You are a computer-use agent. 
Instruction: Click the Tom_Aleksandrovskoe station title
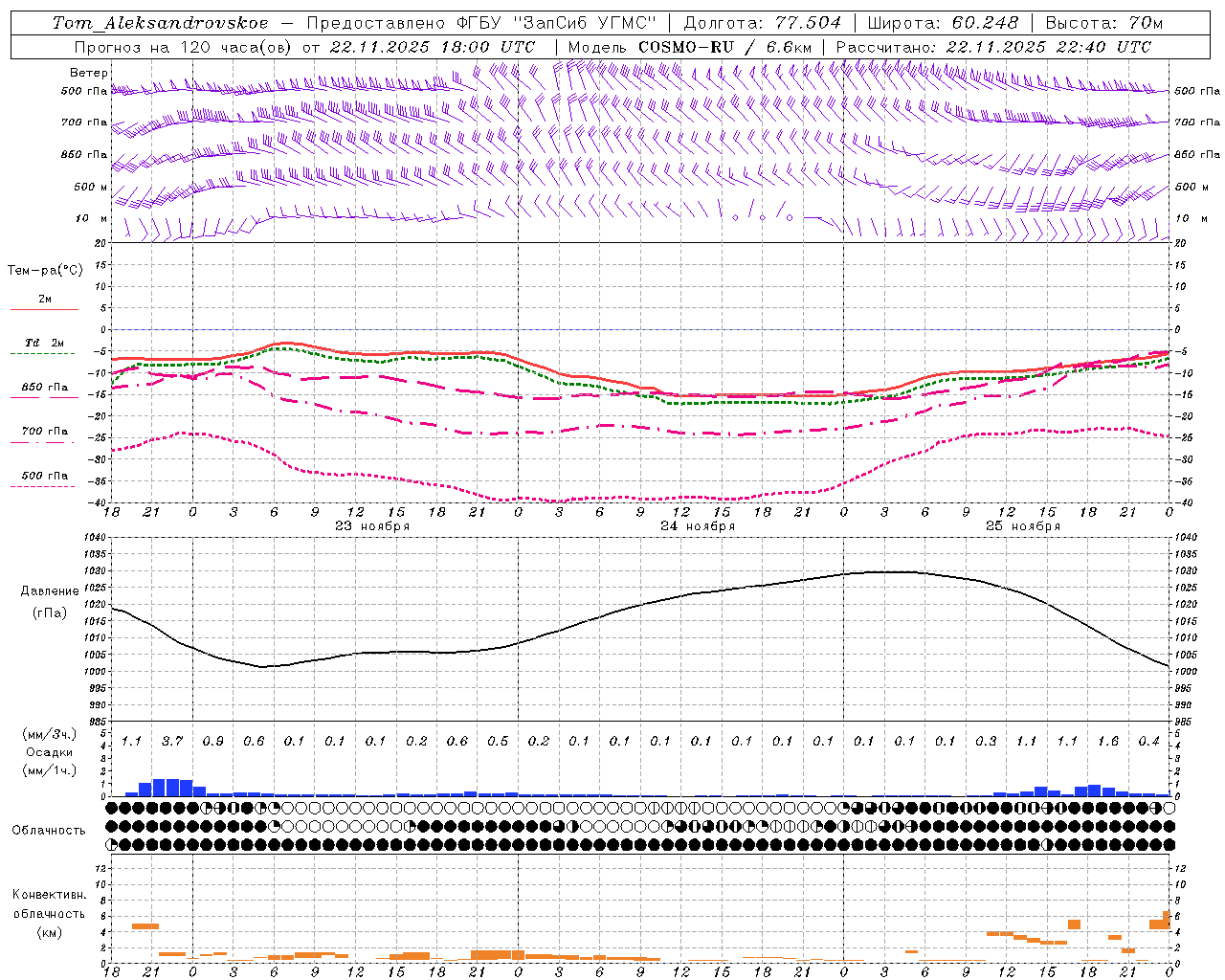click(x=160, y=23)
